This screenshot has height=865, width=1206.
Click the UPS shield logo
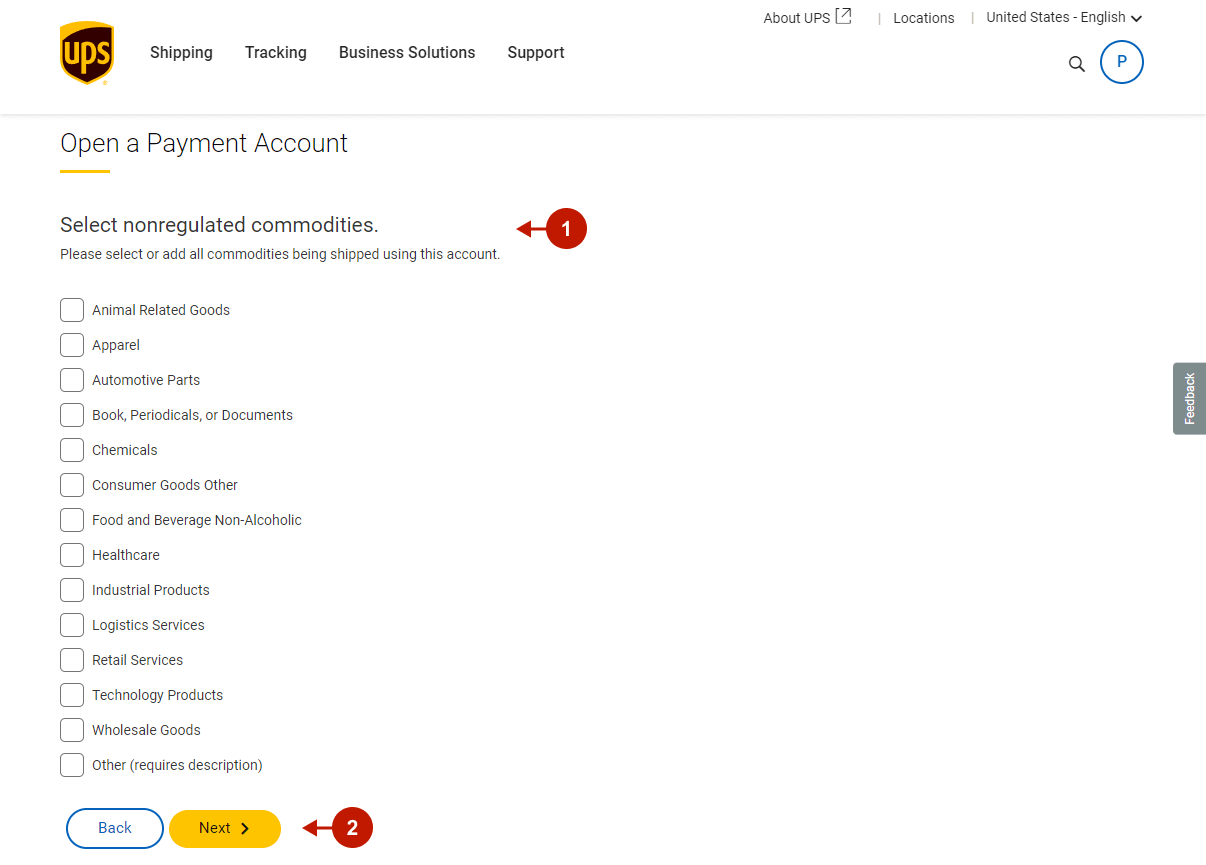tap(86, 53)
